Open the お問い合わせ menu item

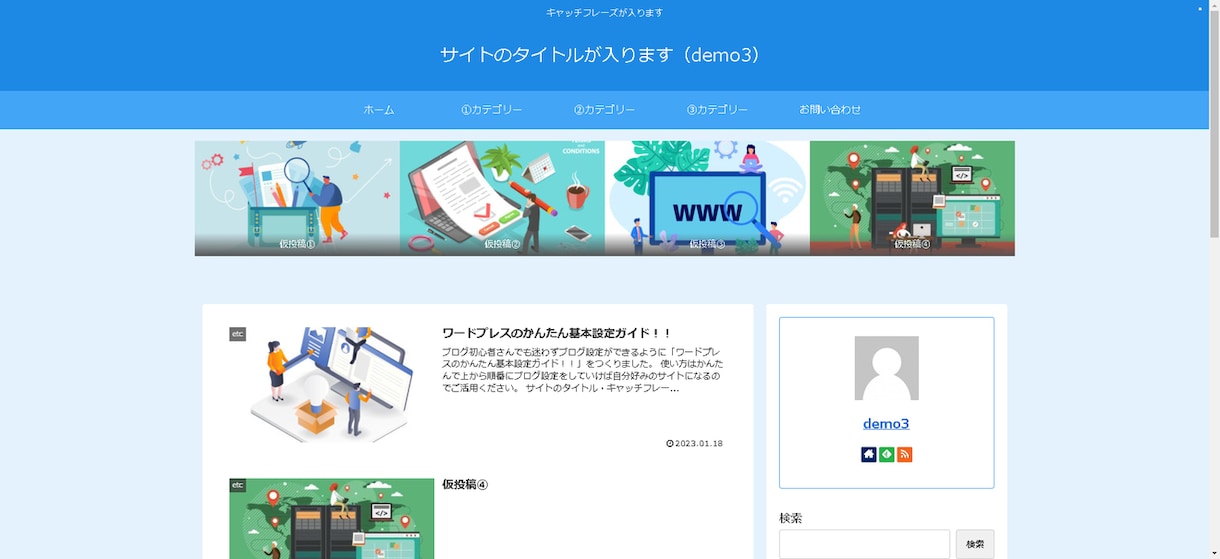click(830, 110)
